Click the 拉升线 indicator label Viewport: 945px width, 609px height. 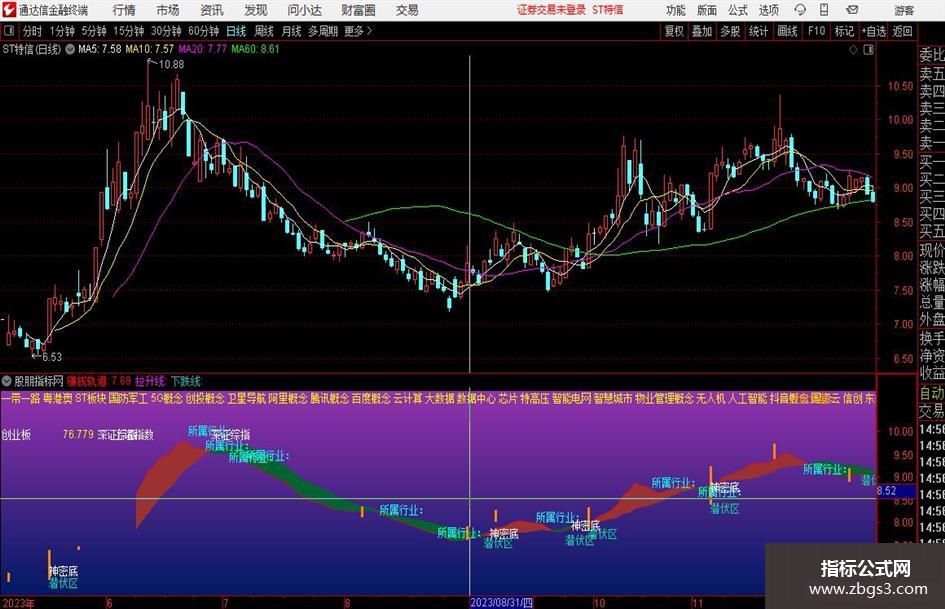pyautogui.click(x=150, y=381)
